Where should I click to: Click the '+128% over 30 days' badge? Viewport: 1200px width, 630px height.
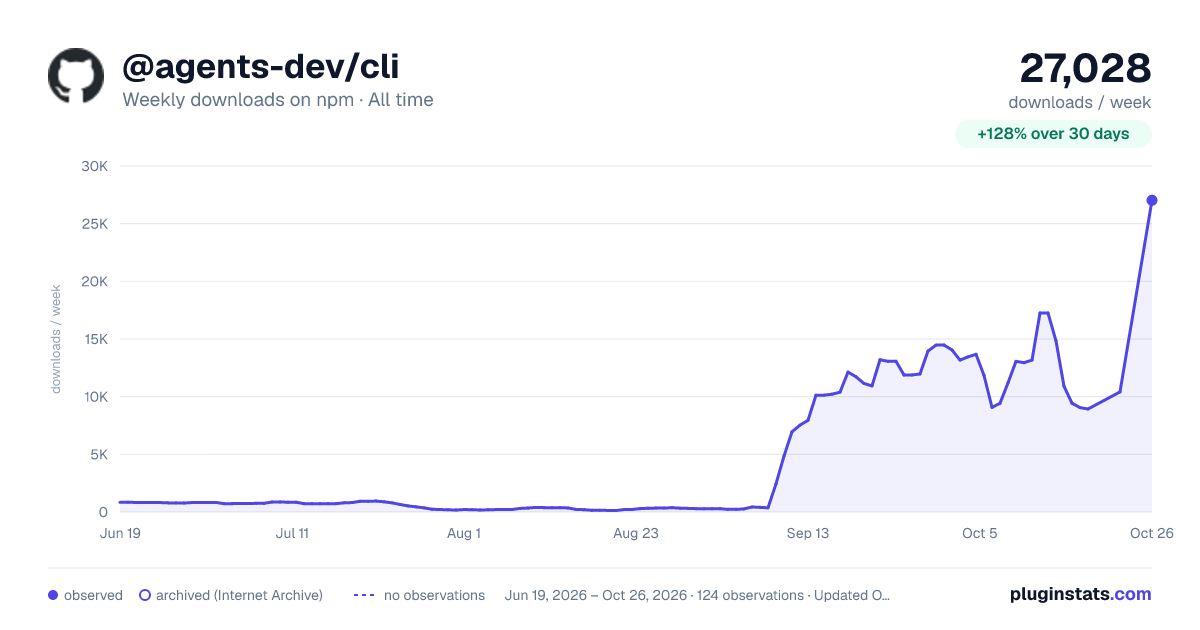pyautogui.click(x=1053, y=134)
